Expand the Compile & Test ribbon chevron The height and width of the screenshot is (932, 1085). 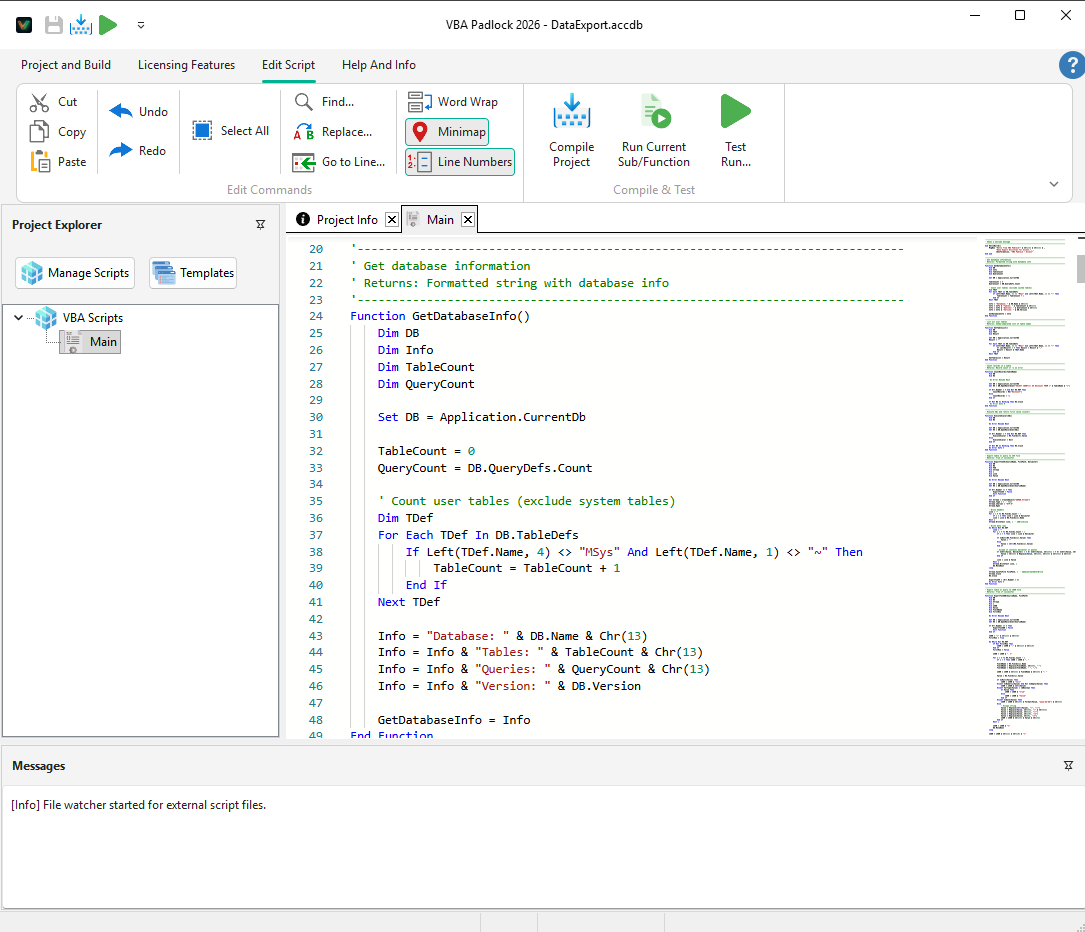(1054, 184)
